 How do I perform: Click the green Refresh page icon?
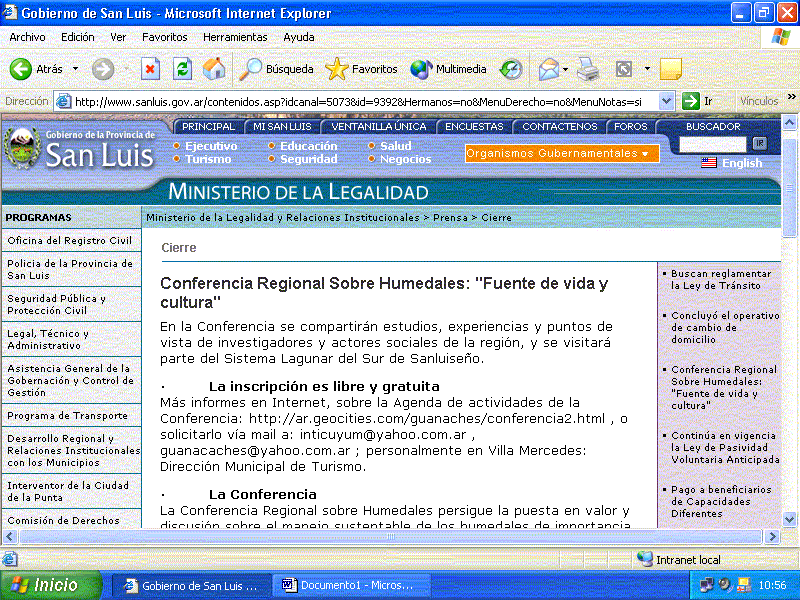(x=182, y=69)
